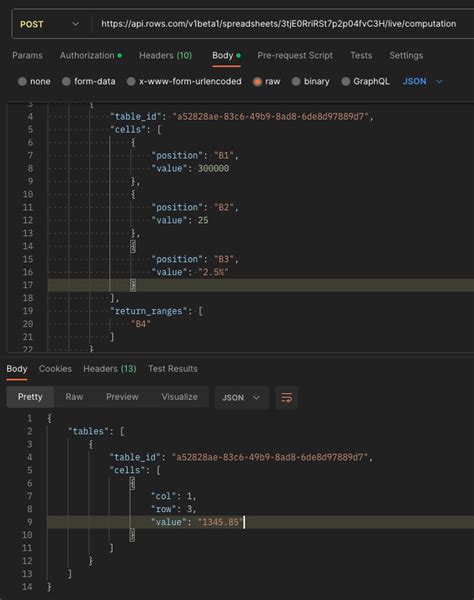Viewport: 474px width, 600px height.
Task: Switch response to Raw view
Action: click(74, 397)
